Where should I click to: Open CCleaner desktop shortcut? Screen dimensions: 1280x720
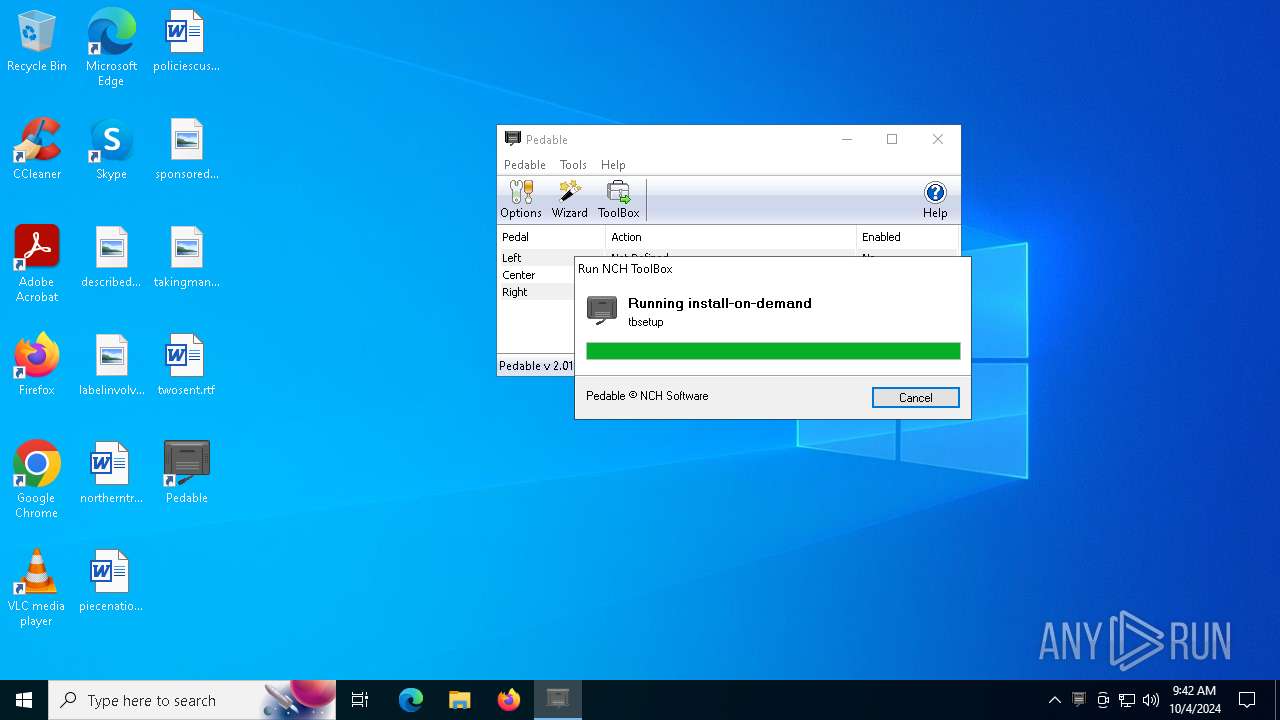point(37,150)
